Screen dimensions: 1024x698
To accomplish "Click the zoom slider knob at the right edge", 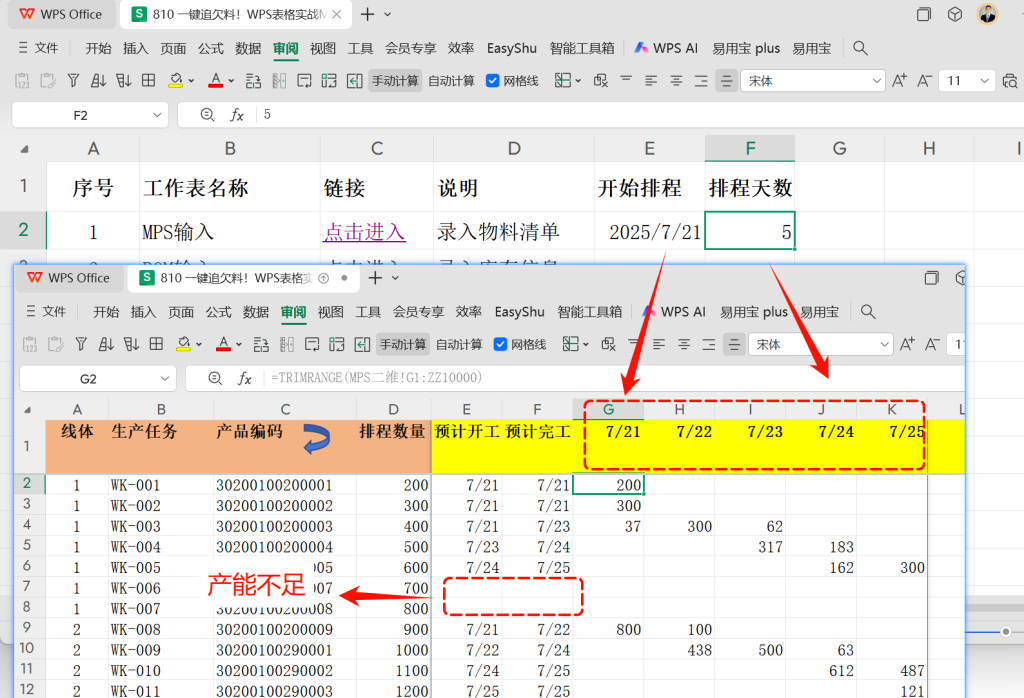I will tap(1006, 631).
